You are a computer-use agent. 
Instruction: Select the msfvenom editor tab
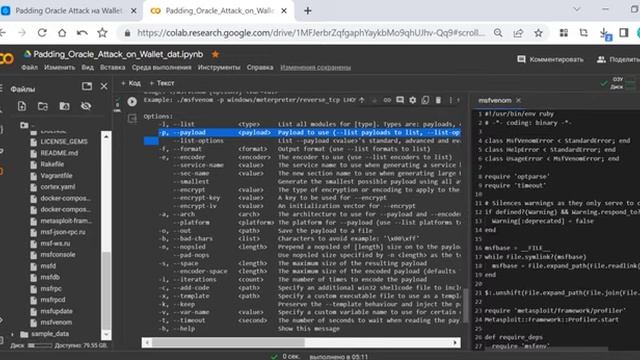click(495, 100)
